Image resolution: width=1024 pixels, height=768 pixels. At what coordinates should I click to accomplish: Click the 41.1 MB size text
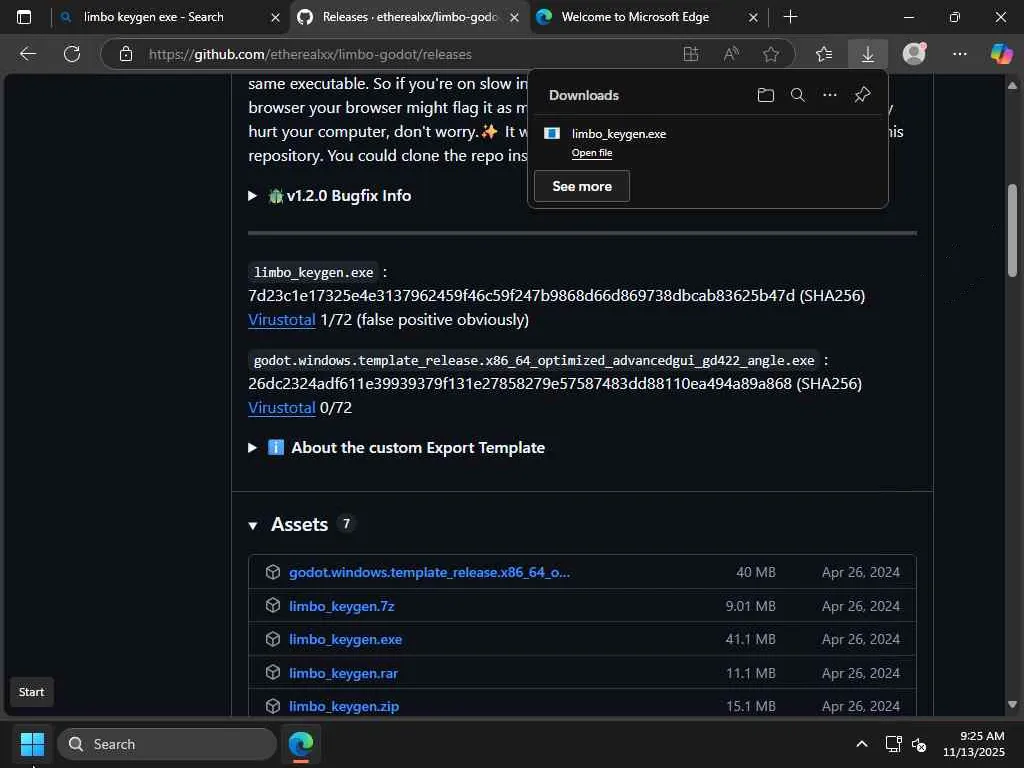750,639
